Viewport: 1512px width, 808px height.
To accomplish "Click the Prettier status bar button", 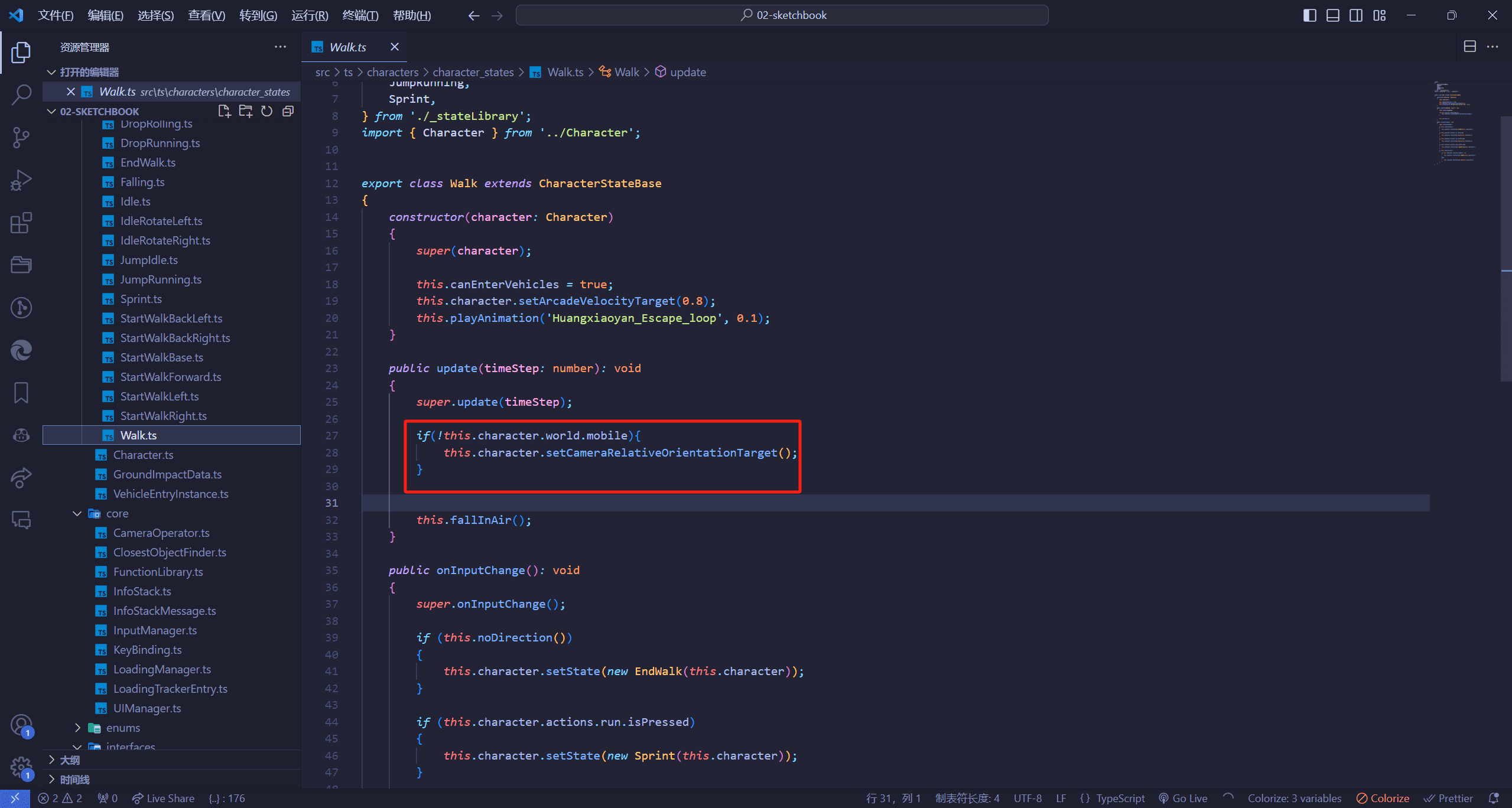I will coord(1448,799).
